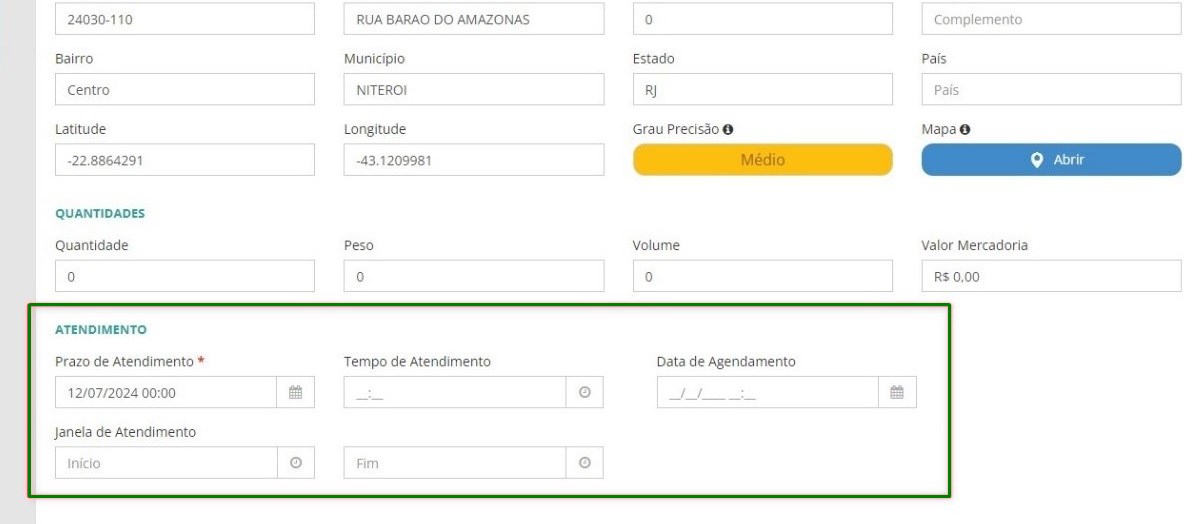Click the Volume input field
Screen dimensions: 1197x524
[x=762, y=276]
